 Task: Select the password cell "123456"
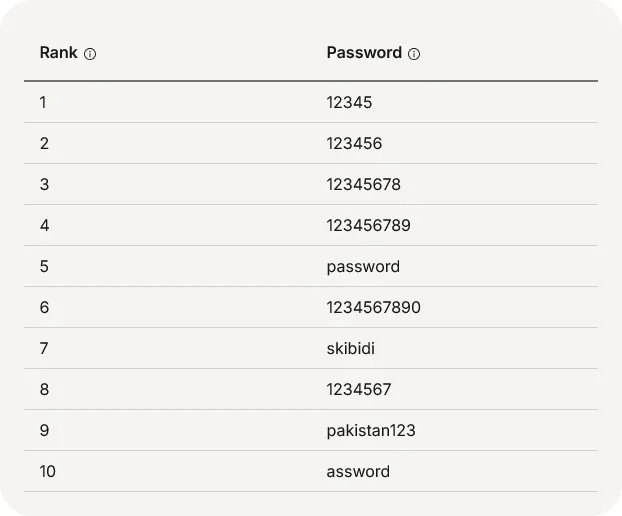click(354, 143)
